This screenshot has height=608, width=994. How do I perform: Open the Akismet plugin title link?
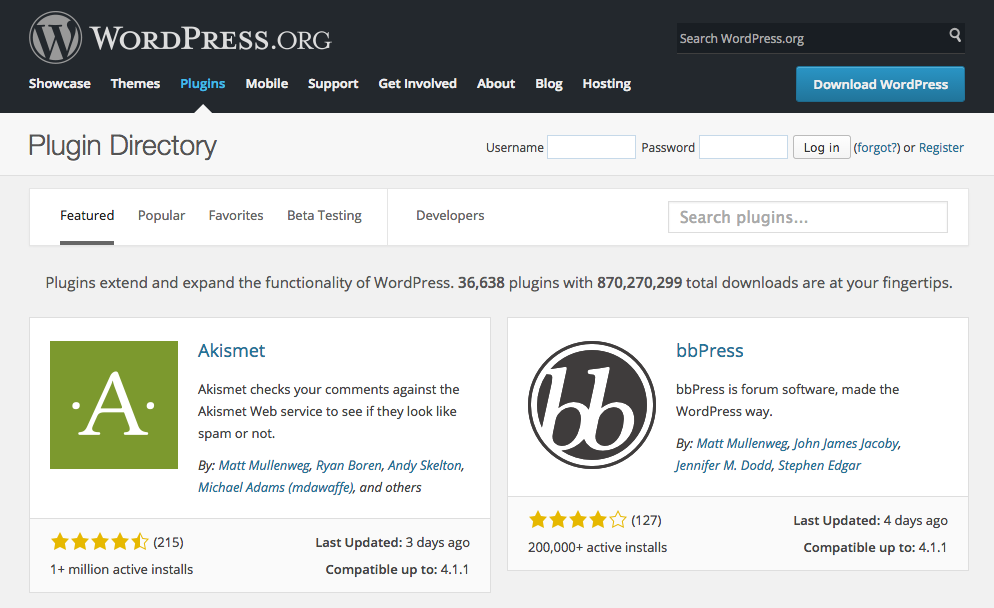(231, 351)
